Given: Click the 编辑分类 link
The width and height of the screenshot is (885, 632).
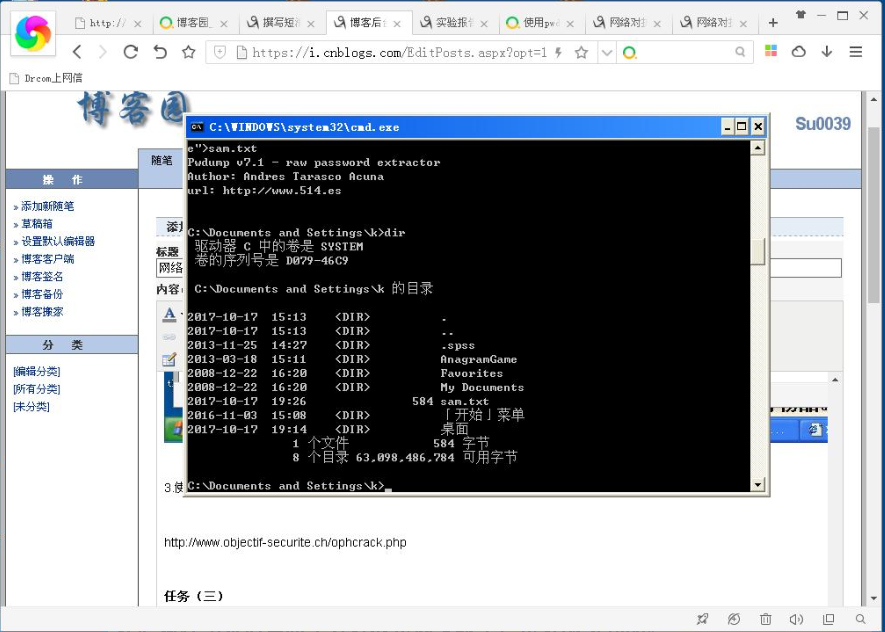Looking at the screenshot, I should [37, 371].
